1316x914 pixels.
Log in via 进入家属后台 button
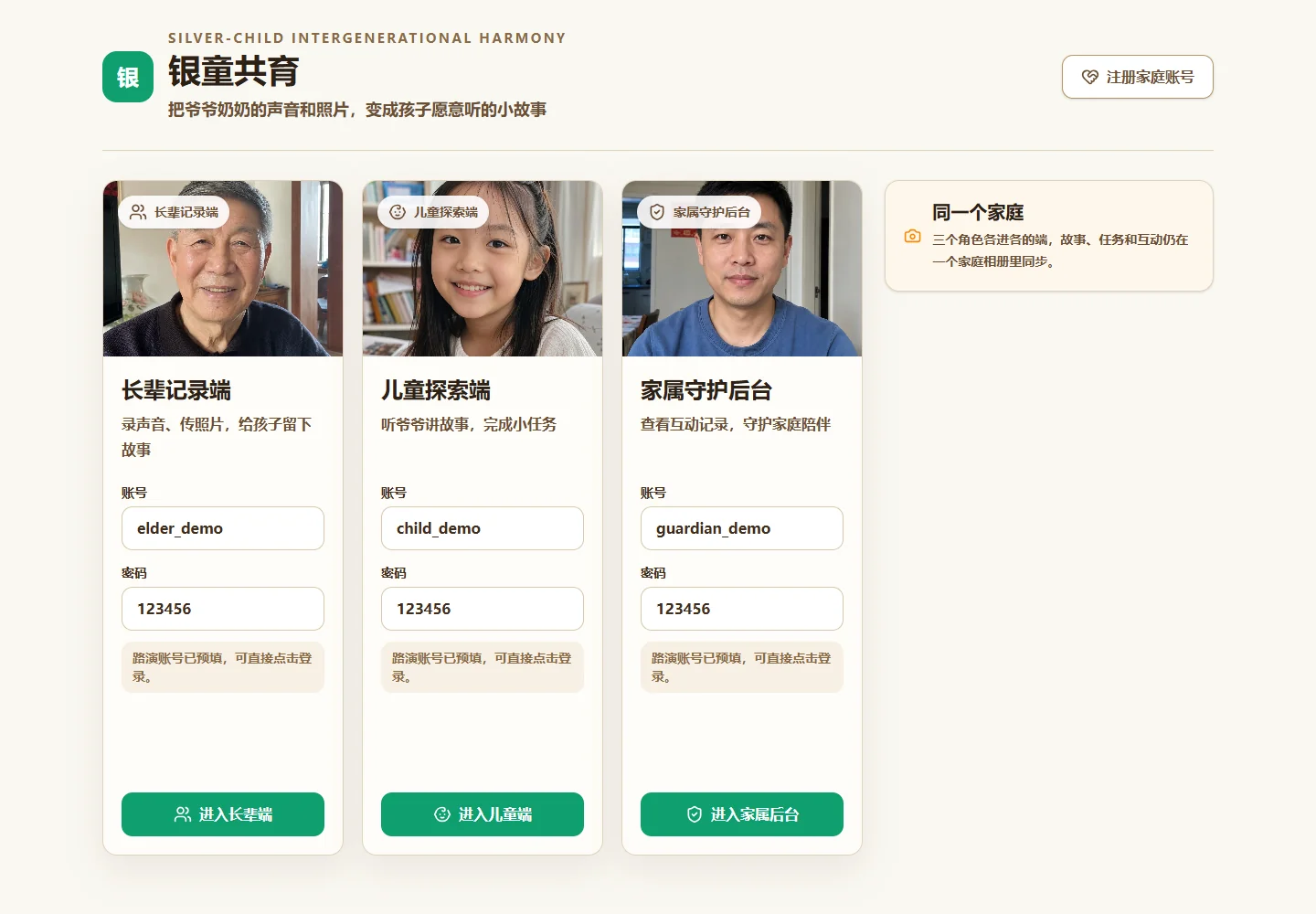[x=742, y=814]
